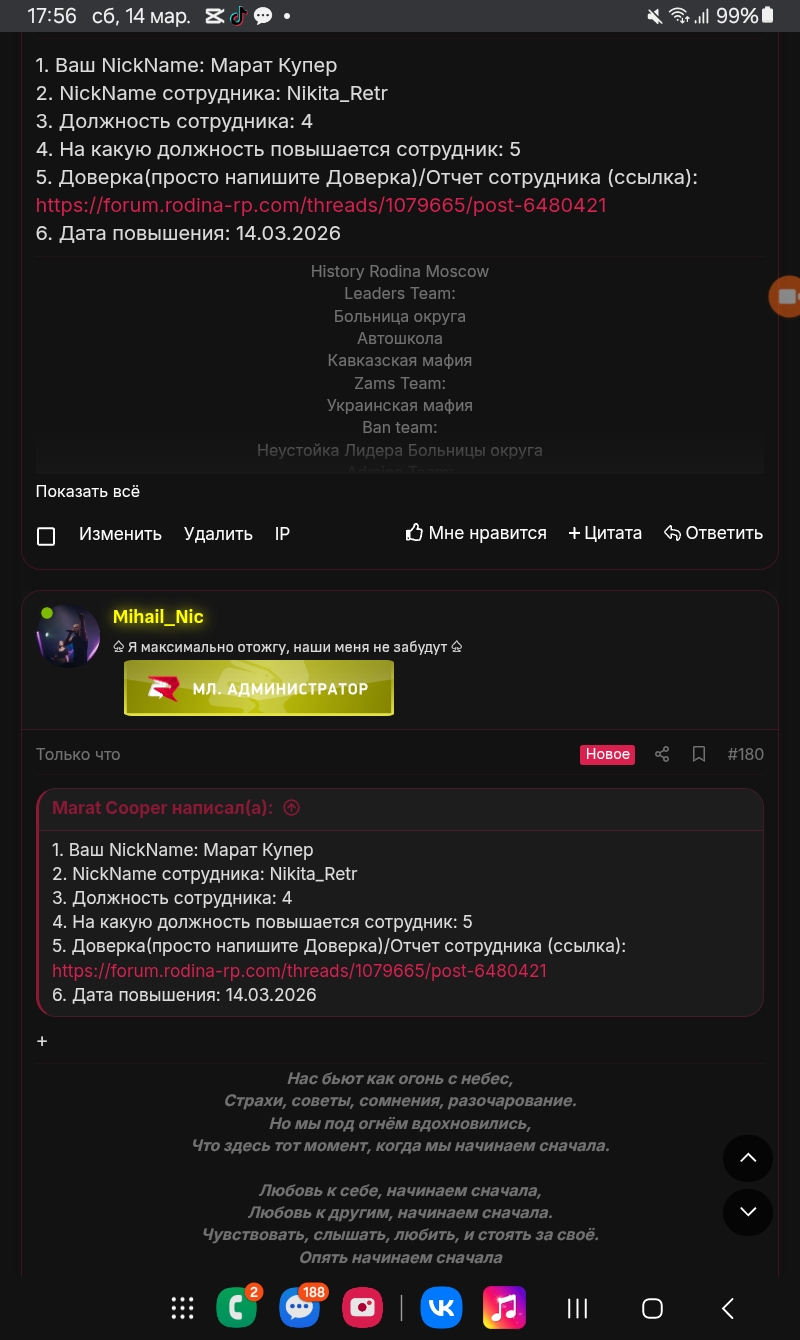Open the apps grid icon in dock
This screenshot has height=1340, width=800.
(182, 1307)
